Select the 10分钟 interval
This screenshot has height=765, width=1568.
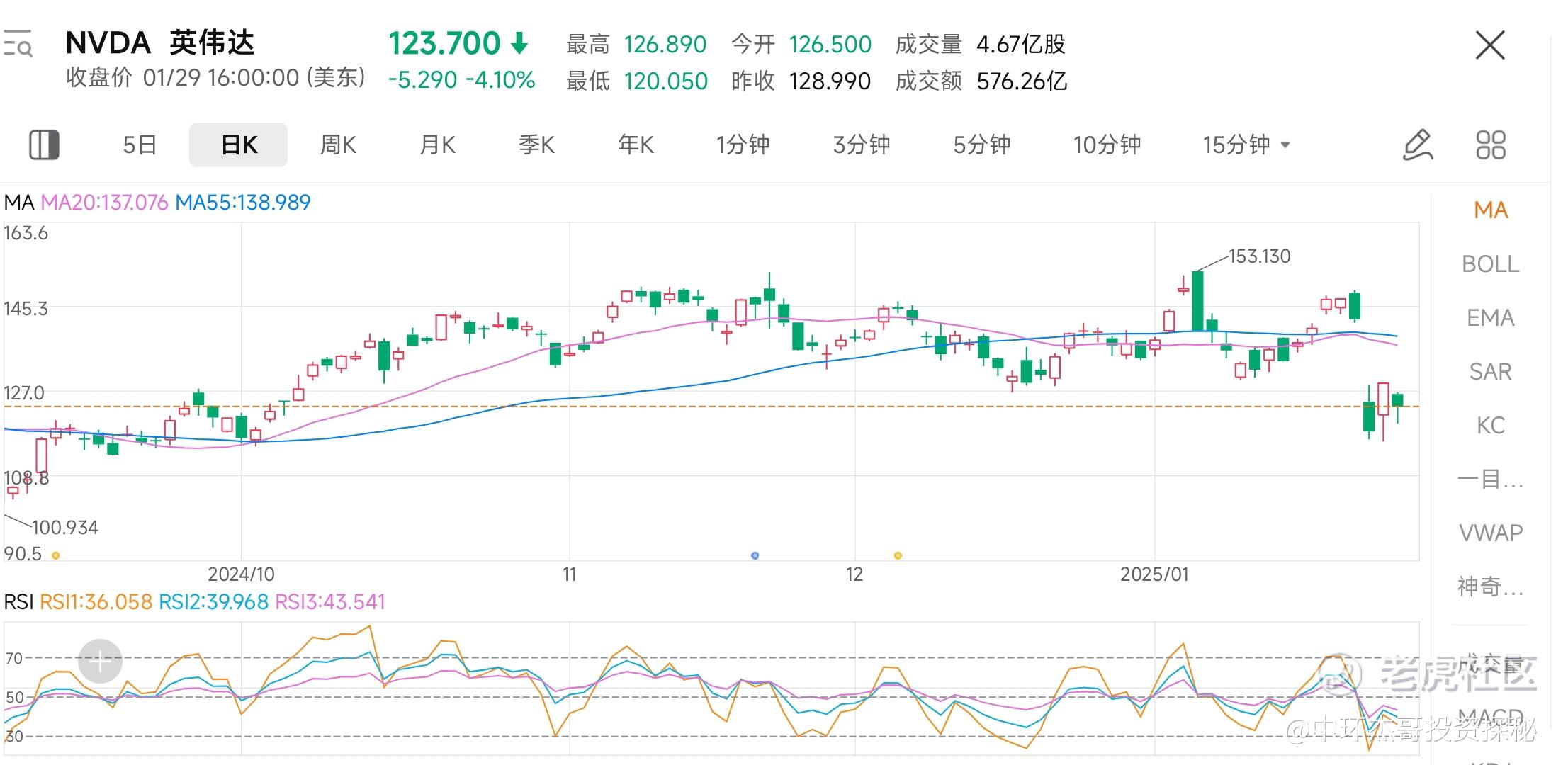pyautogui.click(x=1107, y=144)
